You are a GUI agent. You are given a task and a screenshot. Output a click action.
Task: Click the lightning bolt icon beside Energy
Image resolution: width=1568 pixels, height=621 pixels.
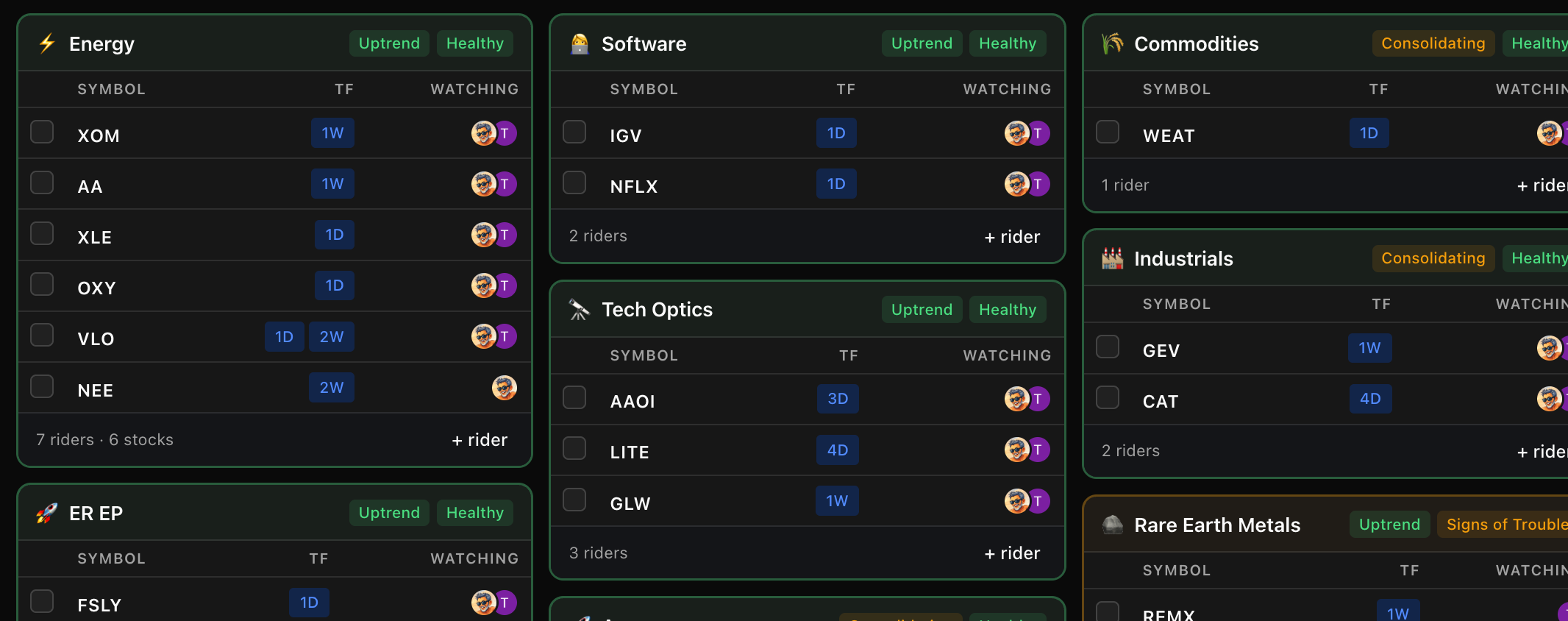(47, 43)
